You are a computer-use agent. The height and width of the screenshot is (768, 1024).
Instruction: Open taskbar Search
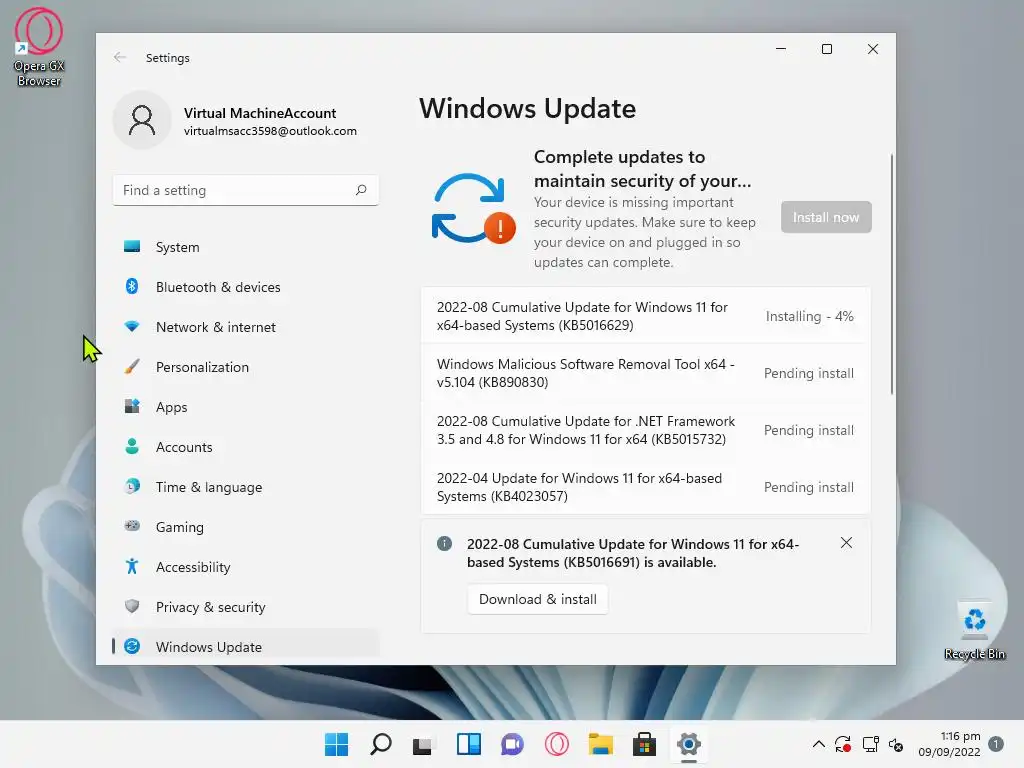(380, 744)
